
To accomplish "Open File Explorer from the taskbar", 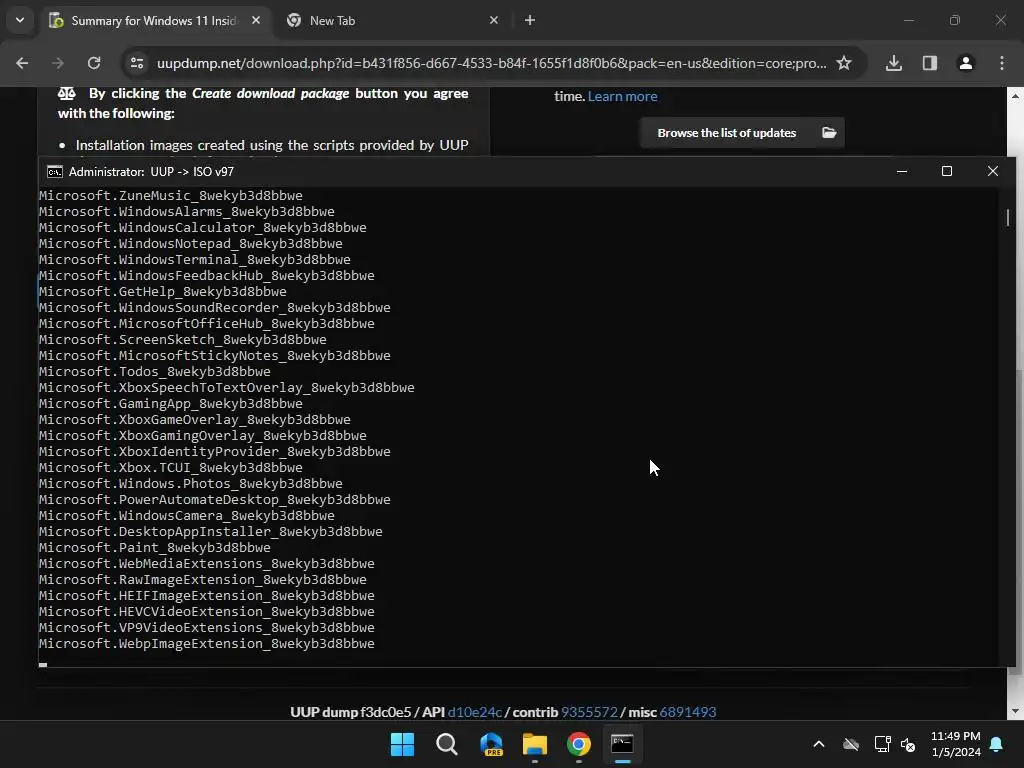I will coord(534,744).
